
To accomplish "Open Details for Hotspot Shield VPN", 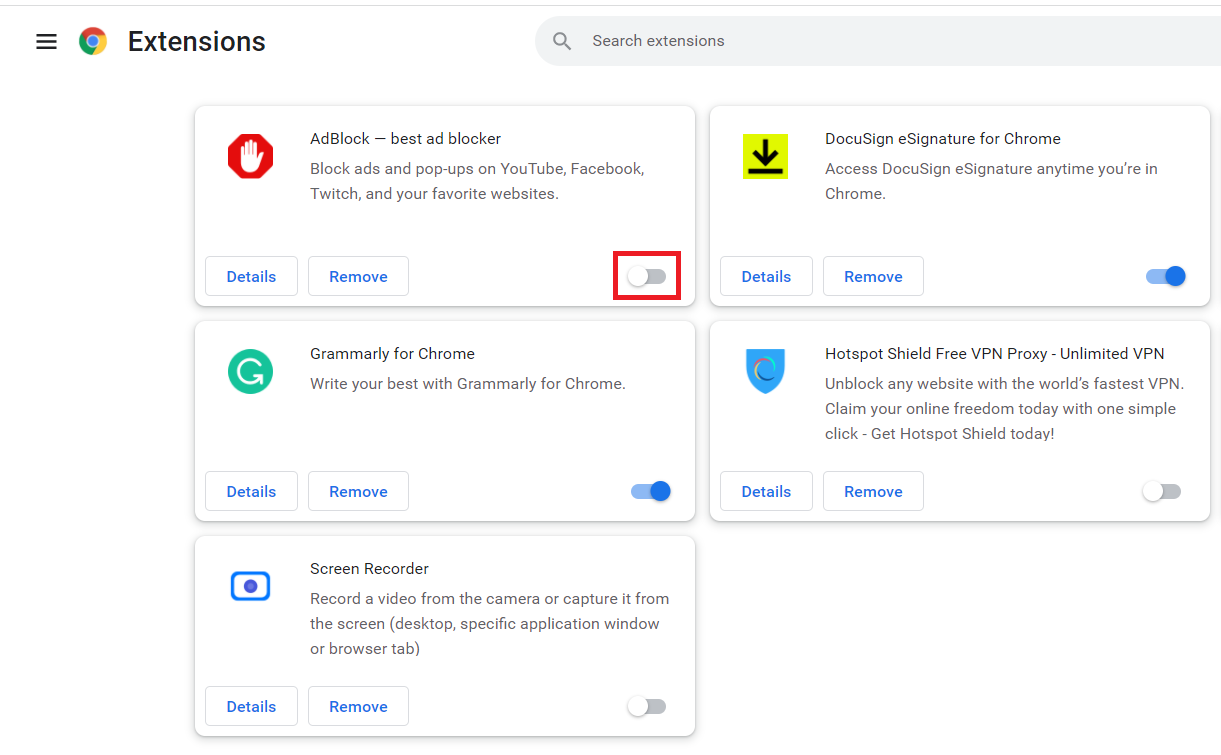I will pyautogui.click(x=766, y=491).
